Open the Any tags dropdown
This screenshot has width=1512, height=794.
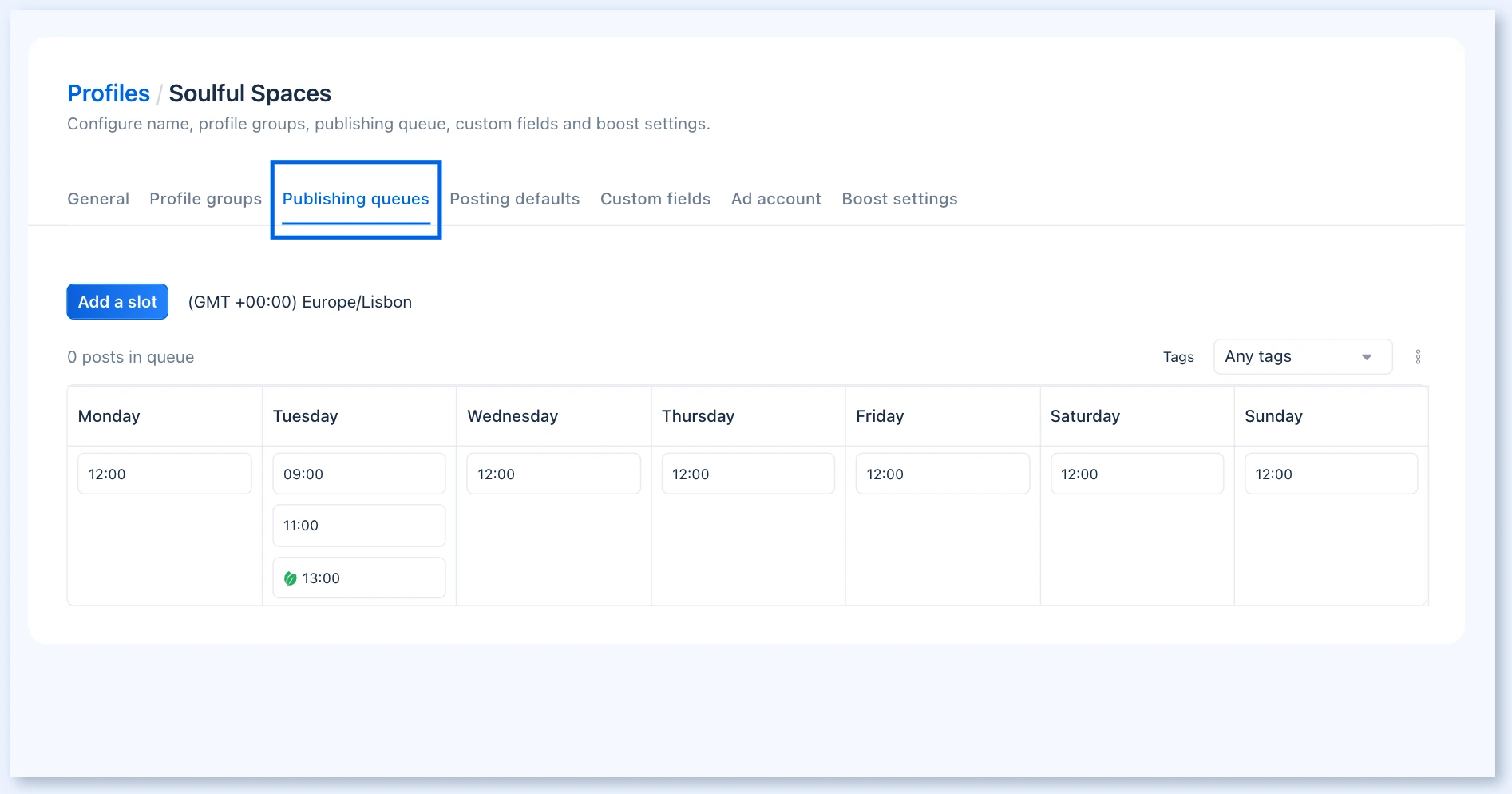click(1303, 357)
